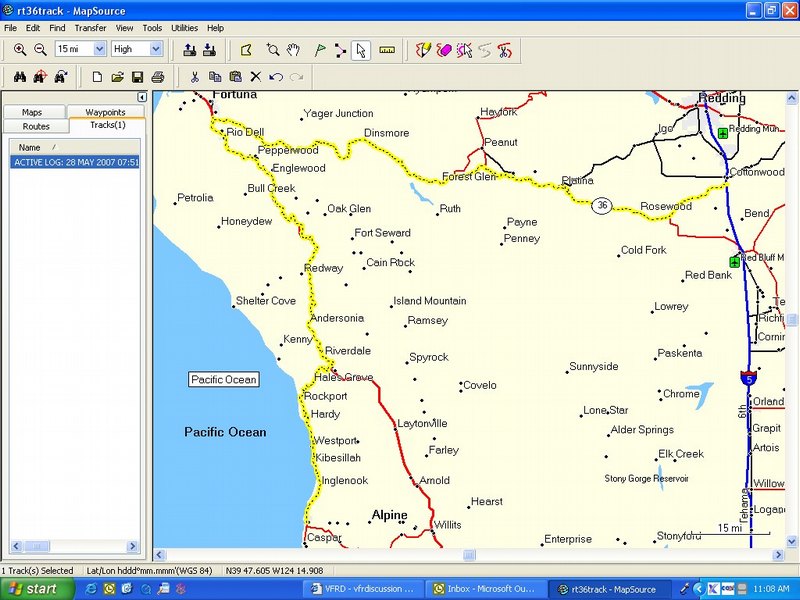Viewport: 800px width, 600px height.
Task: Select the ACTIVE LOG track entry
Action: tap(75, 162)
